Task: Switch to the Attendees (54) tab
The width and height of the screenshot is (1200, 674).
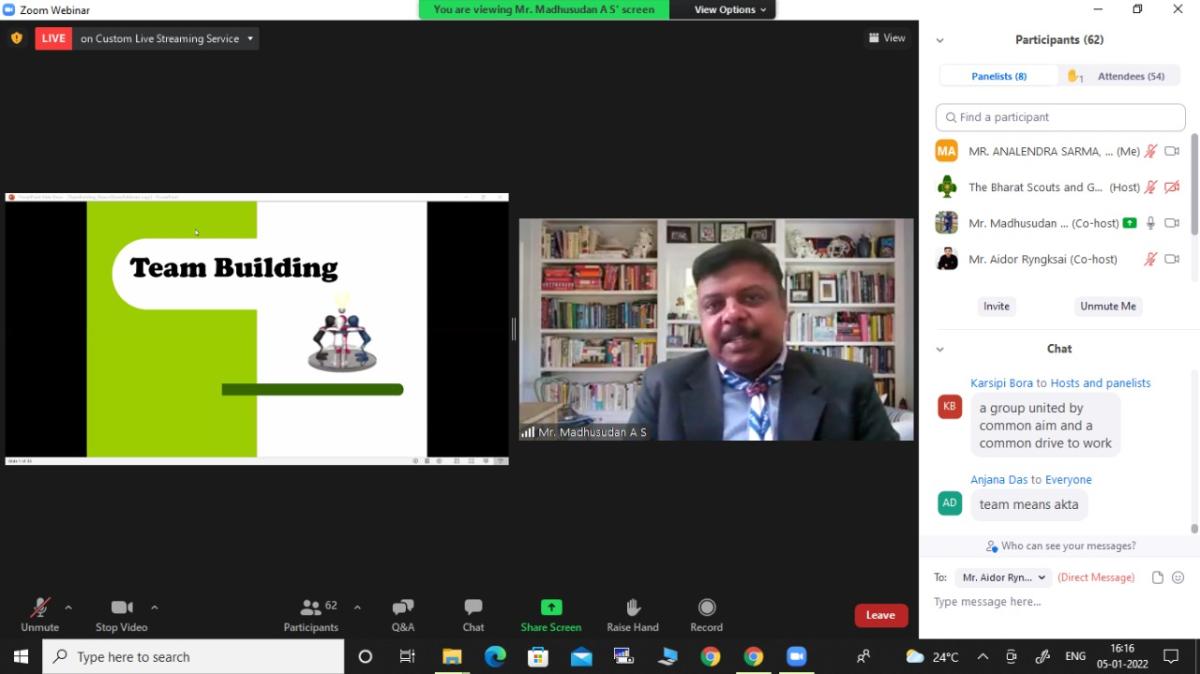Action: click(x=1120, y=76)
